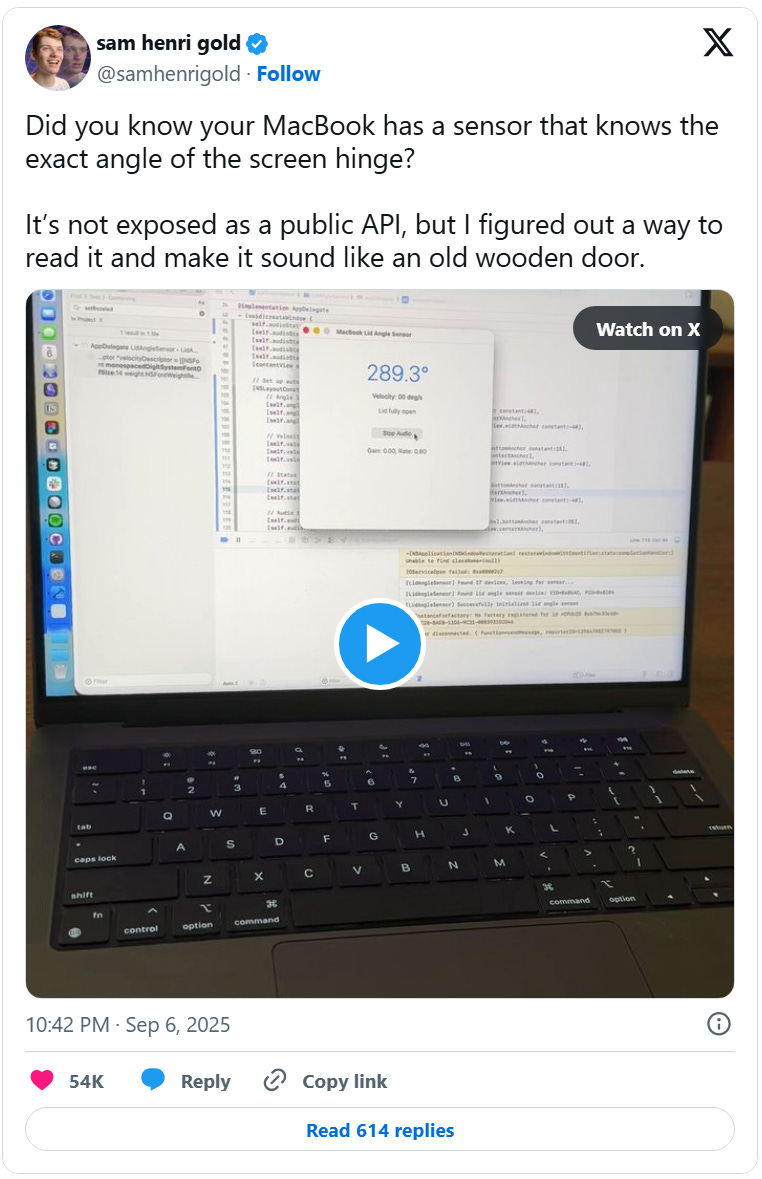The image size is (762, 1179).
Task: Open sam henri gold's profile picture
Action: pyautogui.click(x=57, y=57)
